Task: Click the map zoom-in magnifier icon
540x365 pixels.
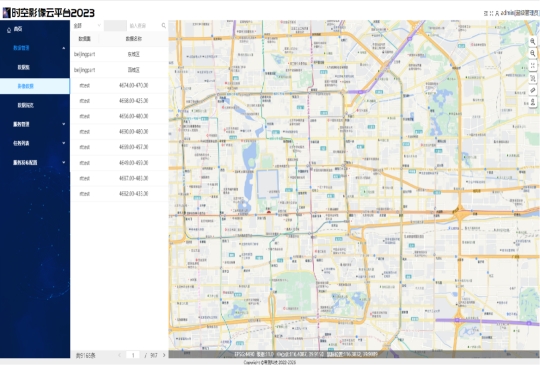Action: pyautogui.click(x=532, y=42)
